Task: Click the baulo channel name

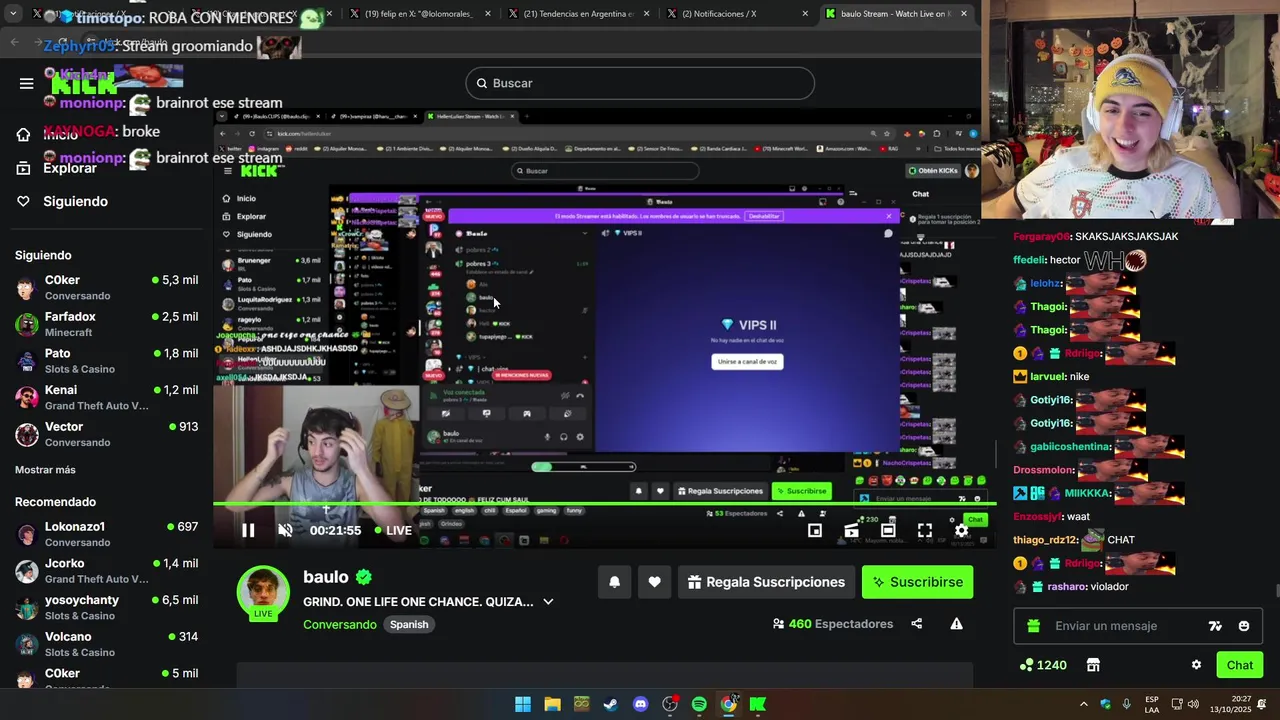Action: point(326,577)
